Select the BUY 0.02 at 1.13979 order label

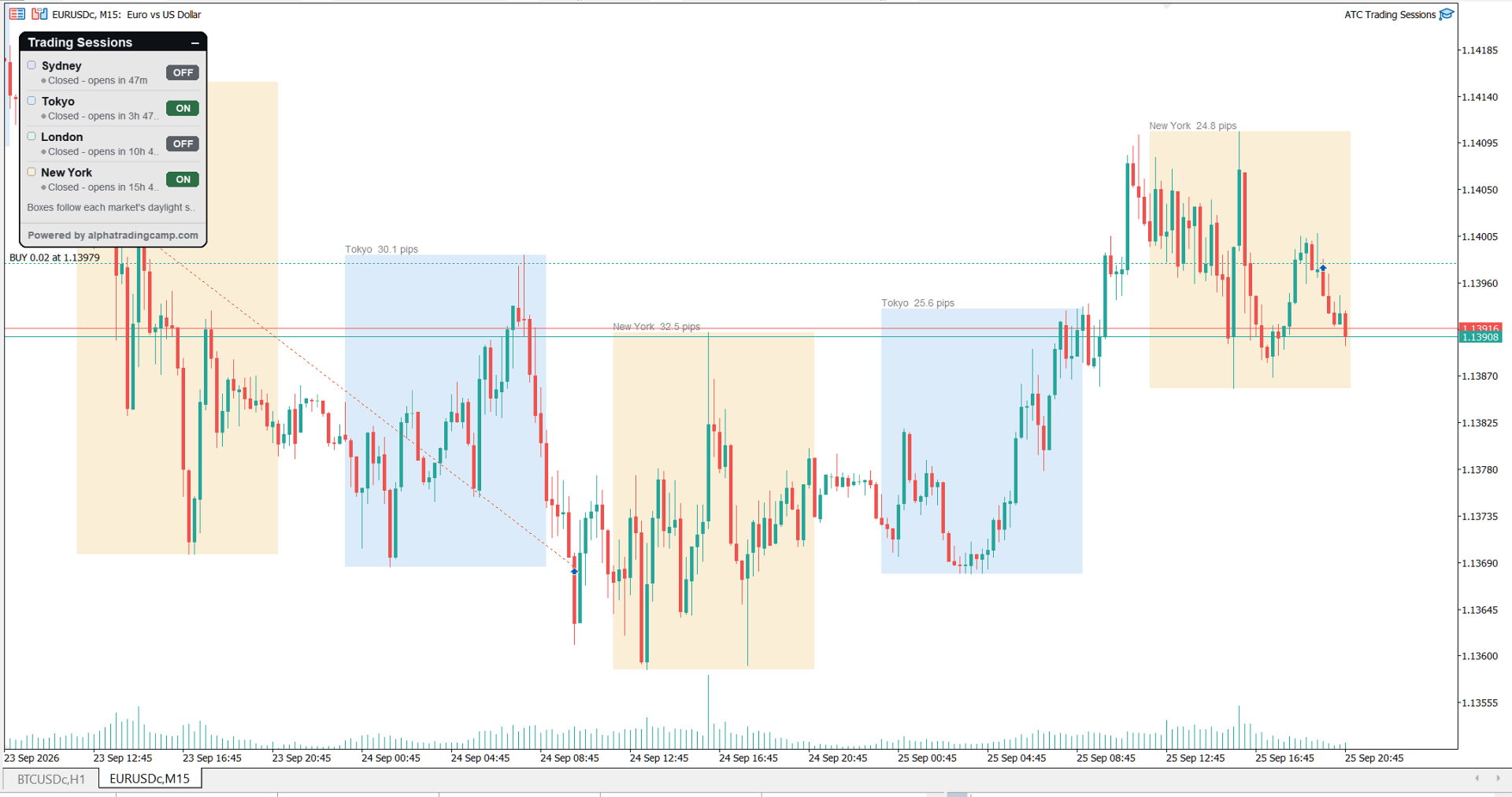(54, 258)
